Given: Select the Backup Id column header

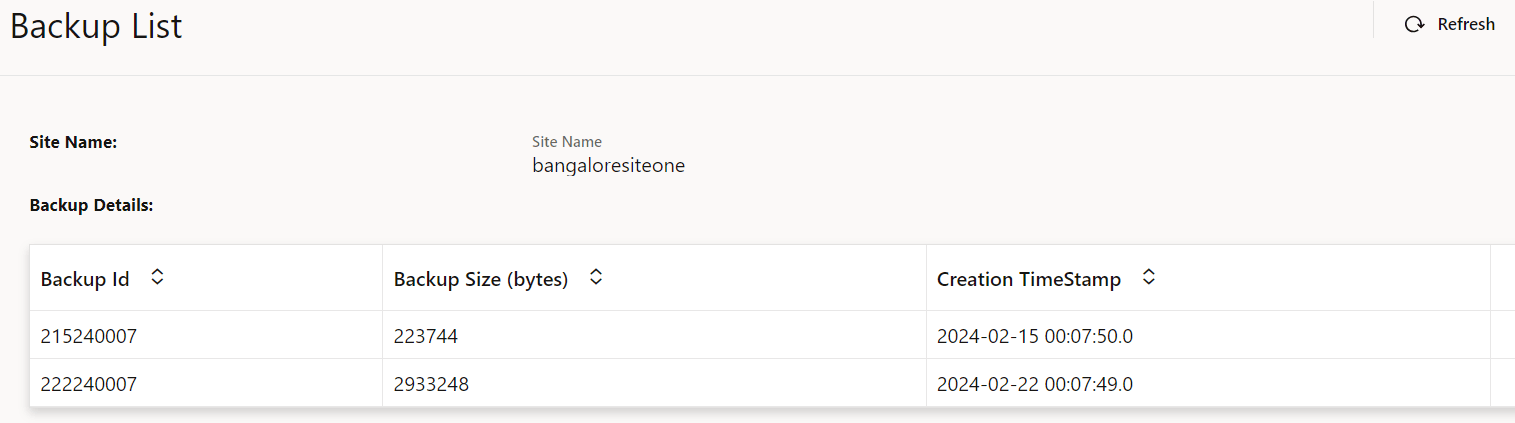Looking at the screenshot, I should tap(85, 280).
